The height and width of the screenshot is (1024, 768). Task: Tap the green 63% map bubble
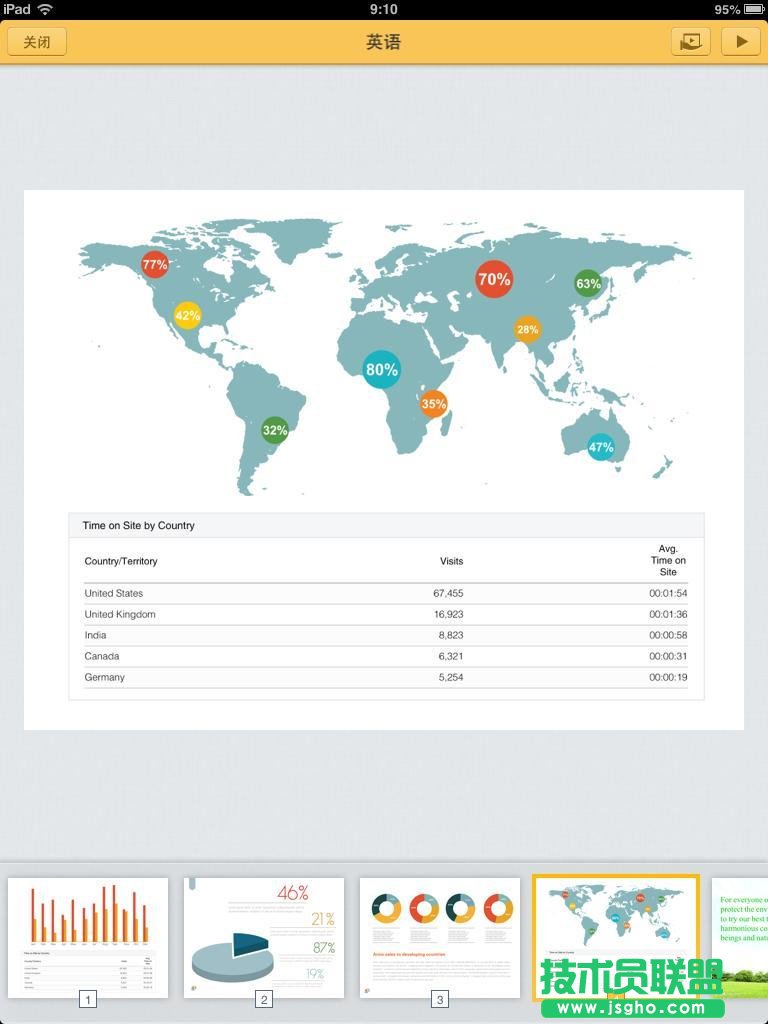(588, 283)
